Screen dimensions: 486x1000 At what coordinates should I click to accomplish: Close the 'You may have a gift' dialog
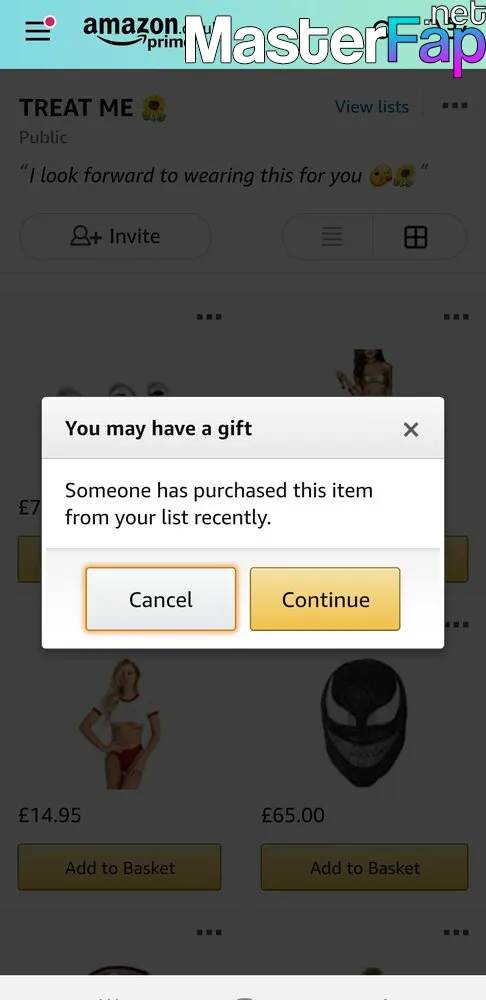pos(411,430)
